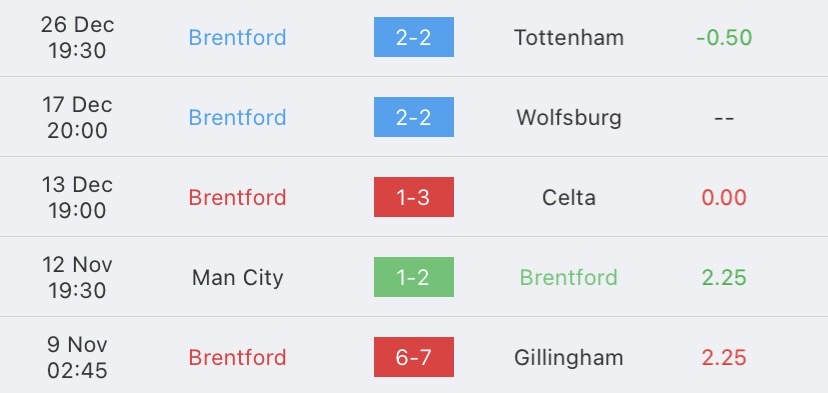Click green Brentford in 12 Nov row
Screen dimensions: 828x393
569,278
